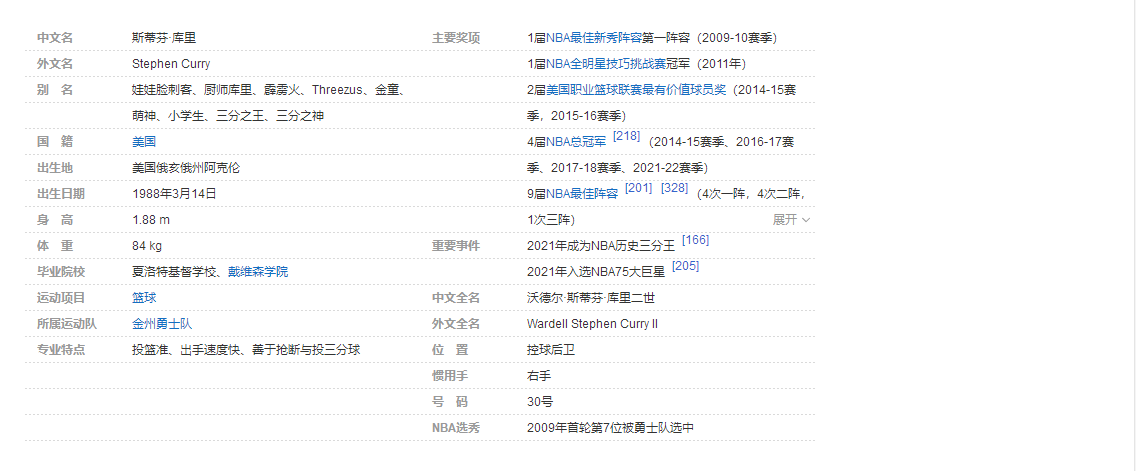Open citation [205]
1136x471 pixels.
pos(685,266)
